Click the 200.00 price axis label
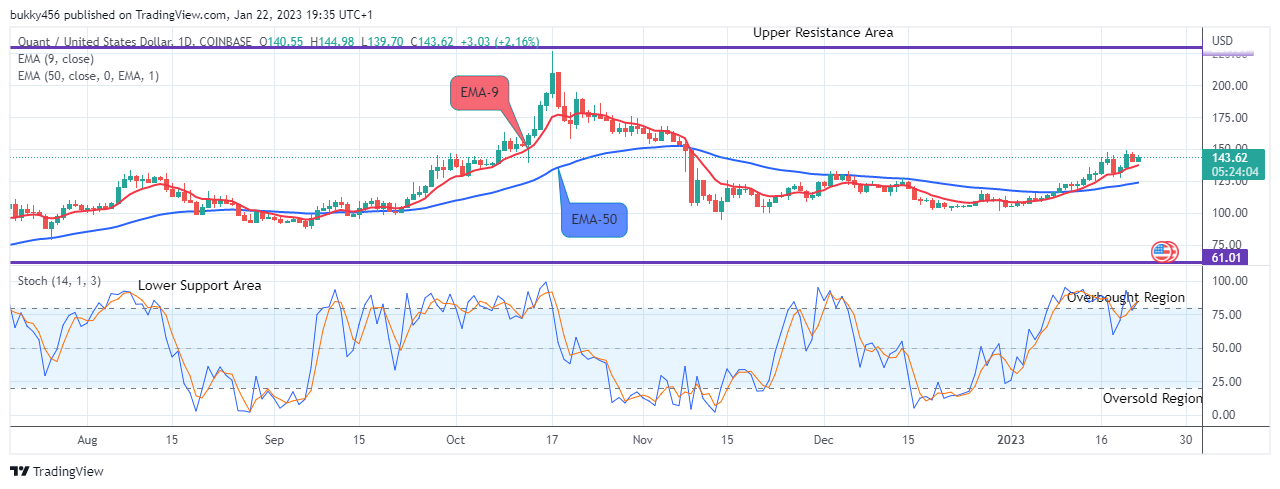Image resolution: width=1280 pixels, height=489 pixels. pyautogui.click(x=1228, y=86)
